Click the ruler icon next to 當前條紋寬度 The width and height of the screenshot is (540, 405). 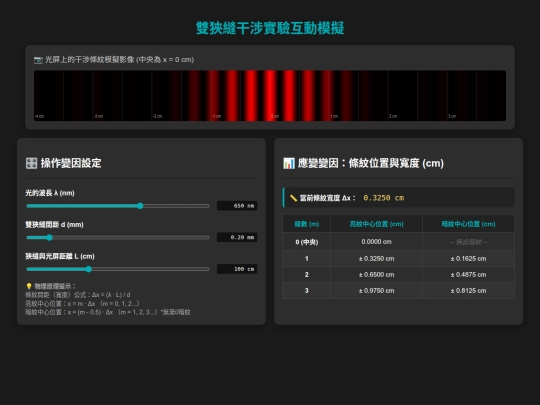tap(293, 198)
